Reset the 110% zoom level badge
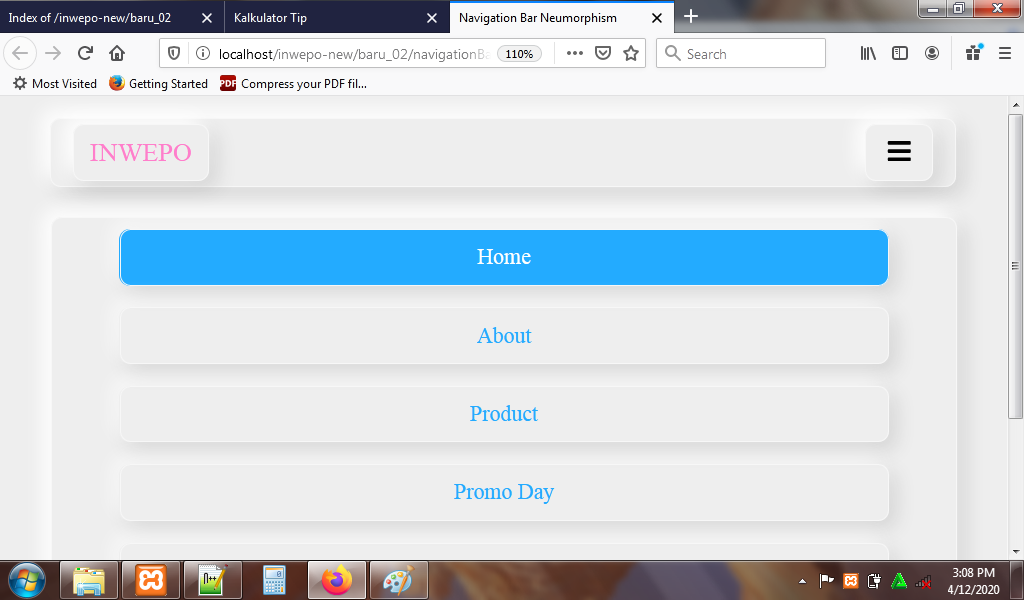1024x600 pixels. click(519, 54)
